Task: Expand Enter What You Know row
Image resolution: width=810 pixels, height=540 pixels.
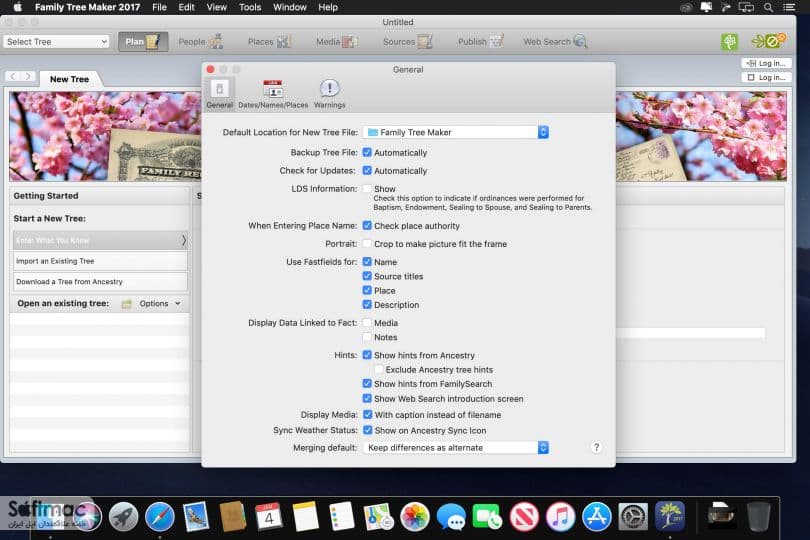Action: click(100, 240)
